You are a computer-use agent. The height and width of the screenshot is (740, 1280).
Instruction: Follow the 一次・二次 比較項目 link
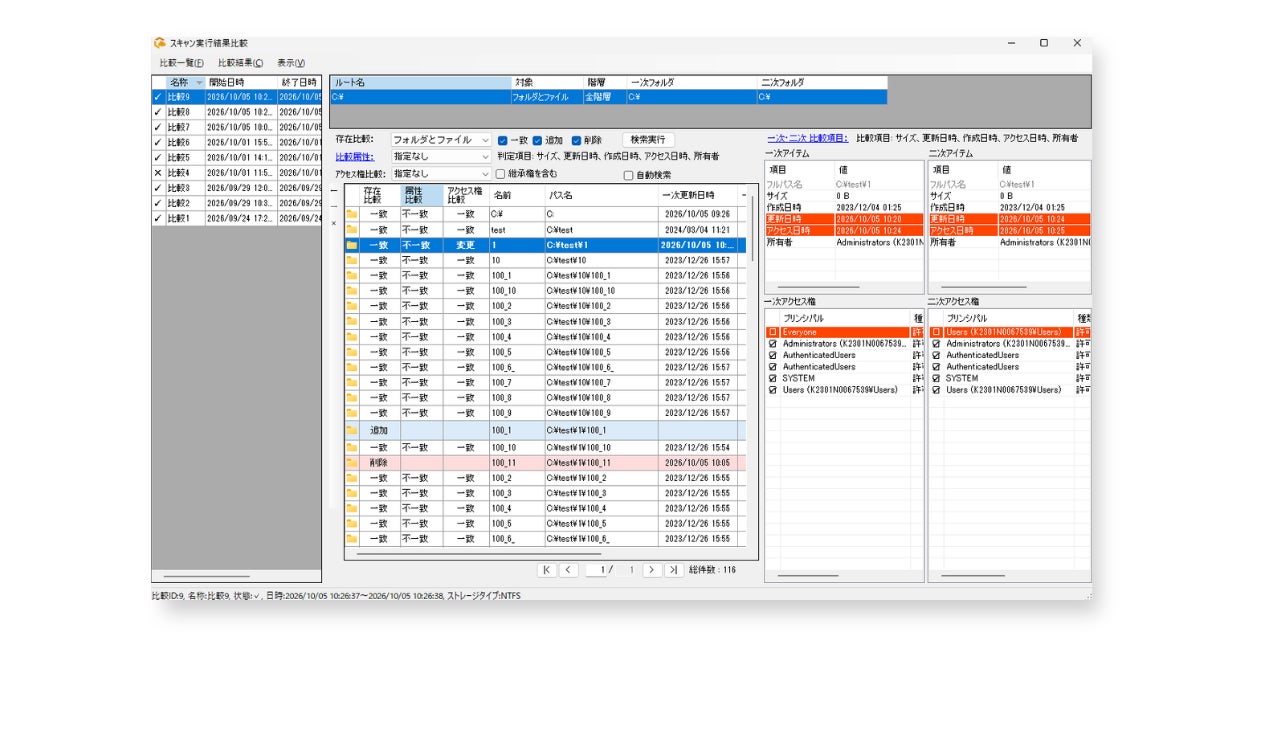tap(808, 138)
